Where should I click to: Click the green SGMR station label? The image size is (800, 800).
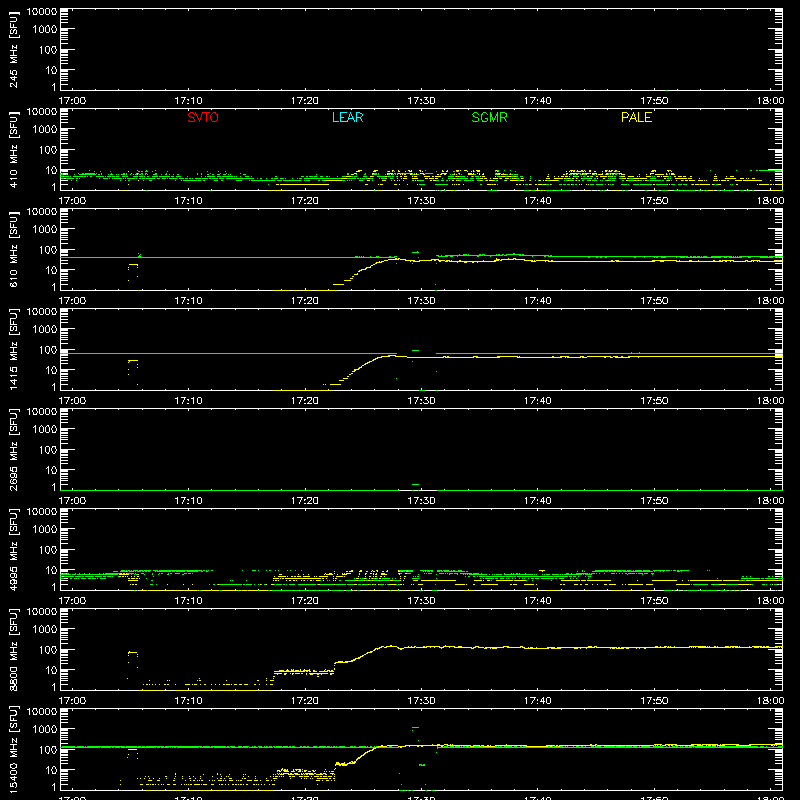pos(489,117)
